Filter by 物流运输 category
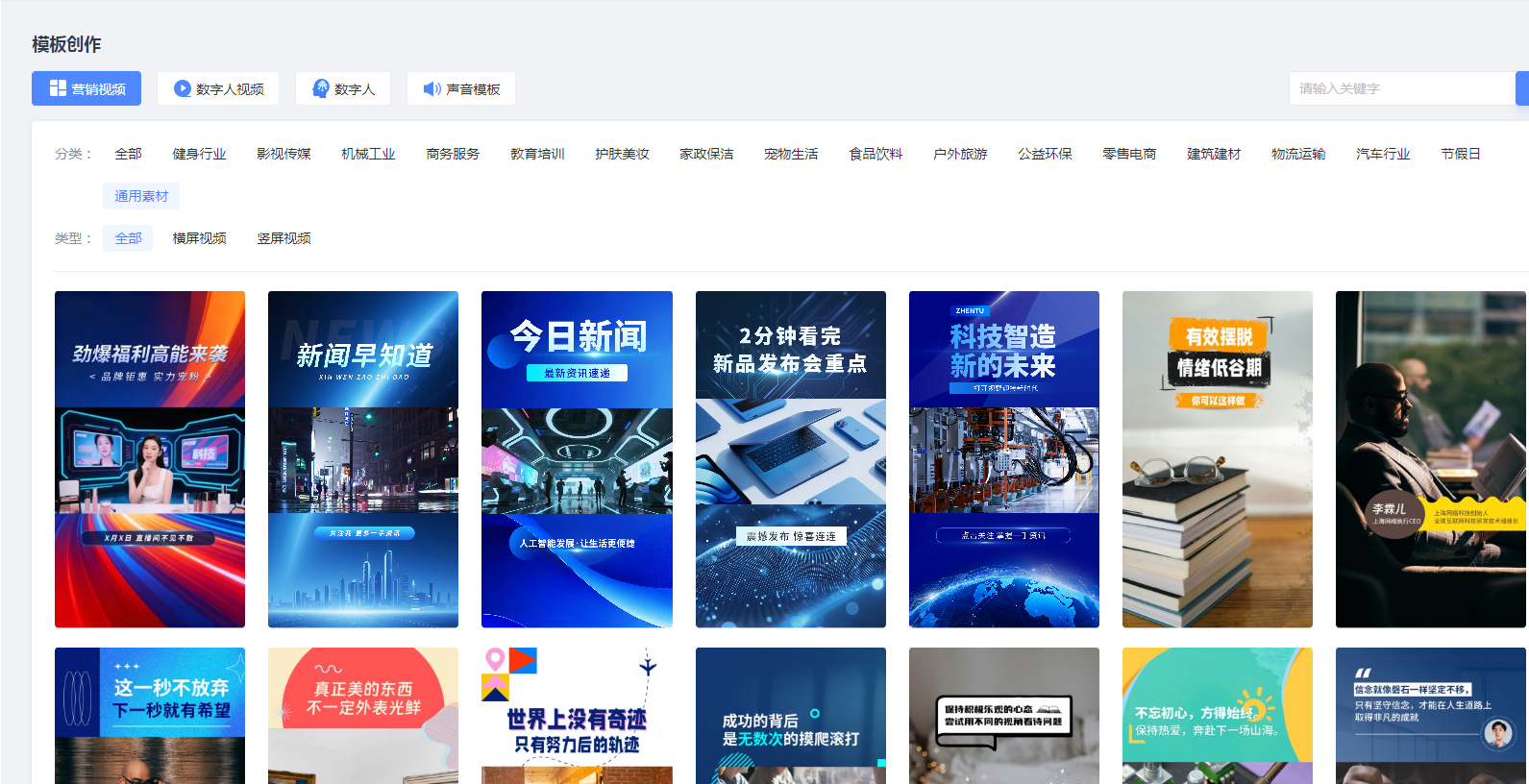Screen dimensions: 1529x784 pos(1298,154)
